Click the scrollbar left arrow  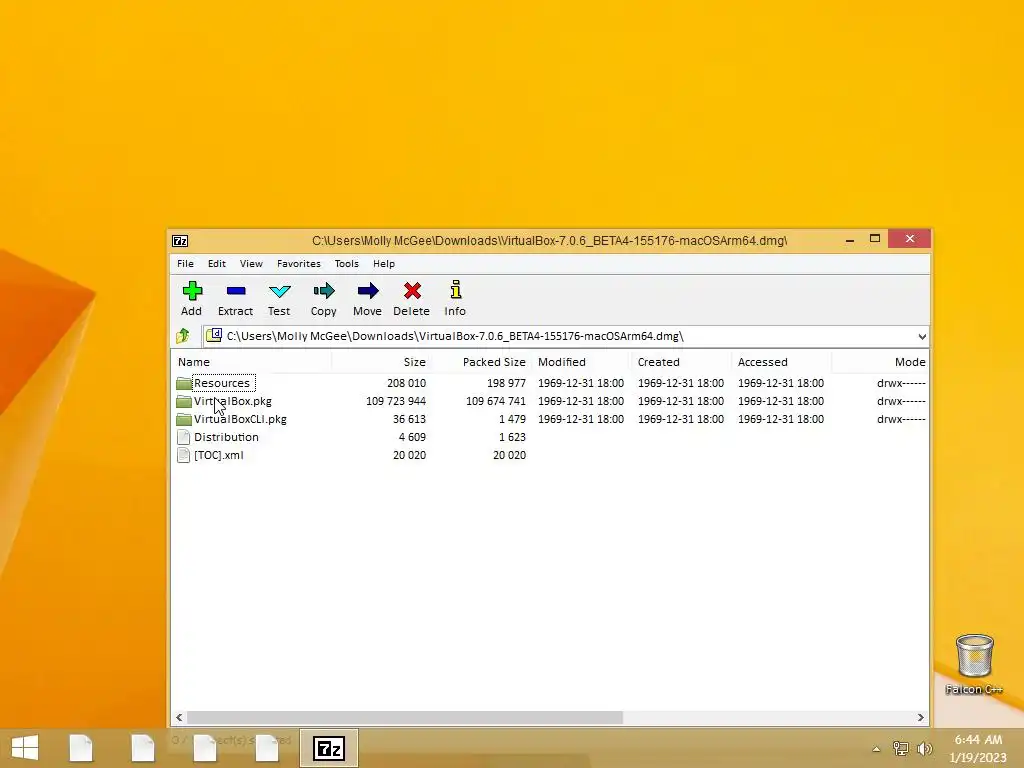tap(180, 718)
